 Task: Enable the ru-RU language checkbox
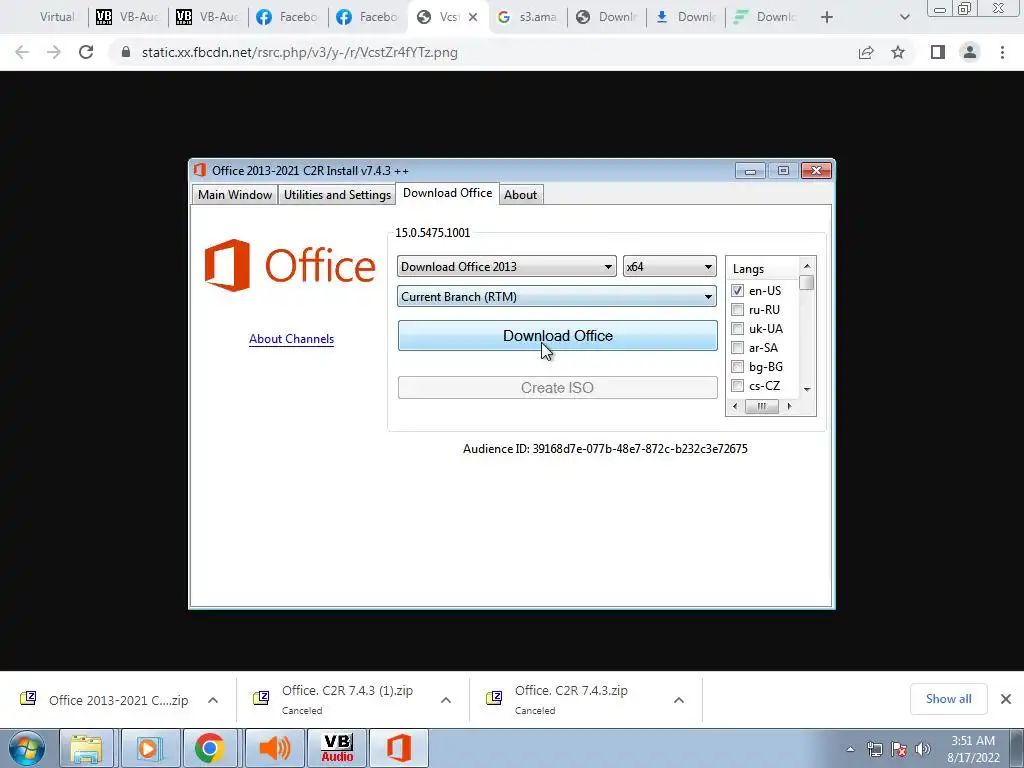pos(737,310)
